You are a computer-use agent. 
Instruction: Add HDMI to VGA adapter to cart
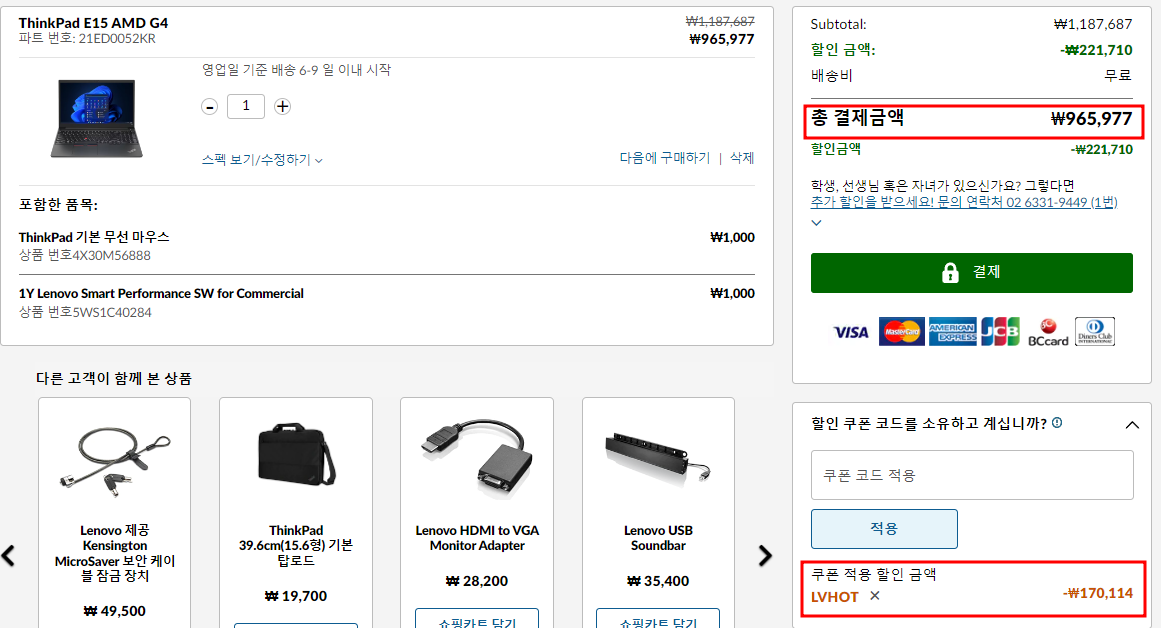(x=477, y=619)
